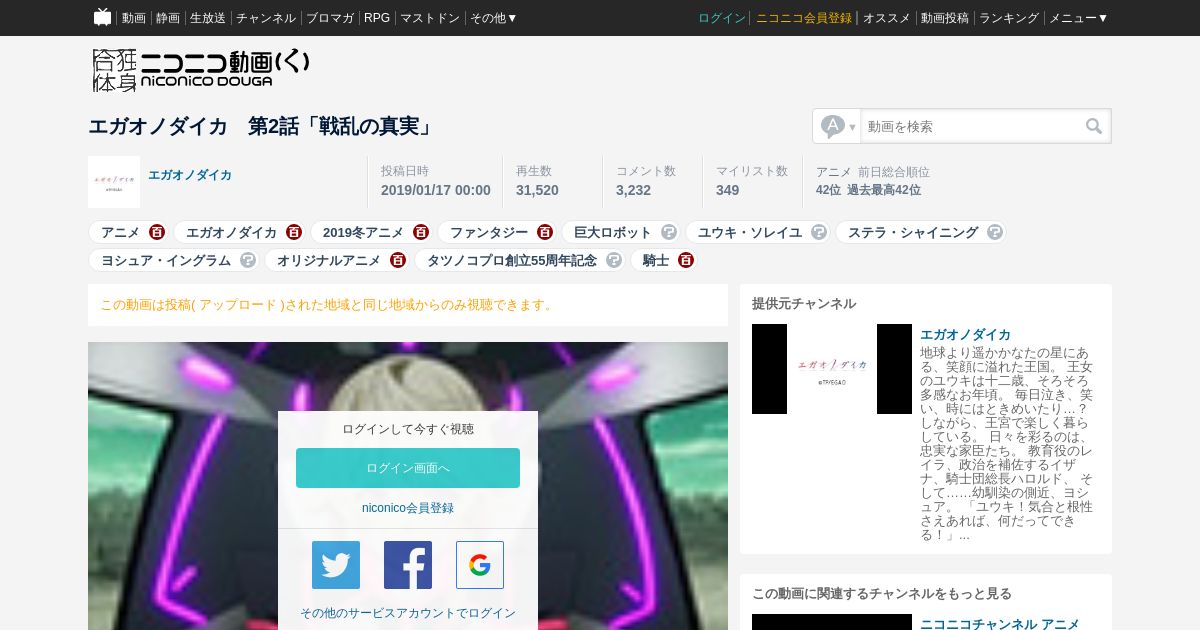Click niconico会員登録 link in login box
1200x630 pixels.
tap(408, 508)
